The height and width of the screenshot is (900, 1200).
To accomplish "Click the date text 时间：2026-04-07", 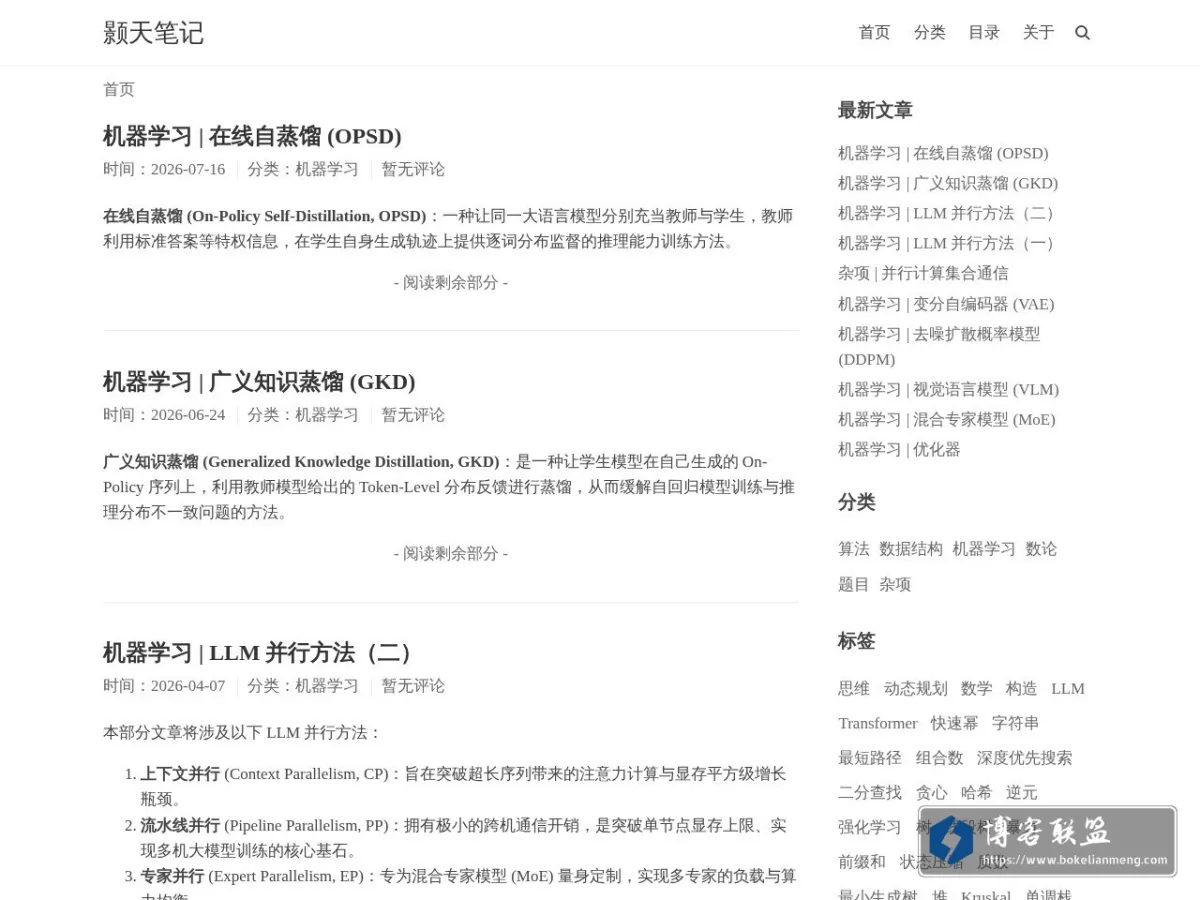I will pos(164,685).
